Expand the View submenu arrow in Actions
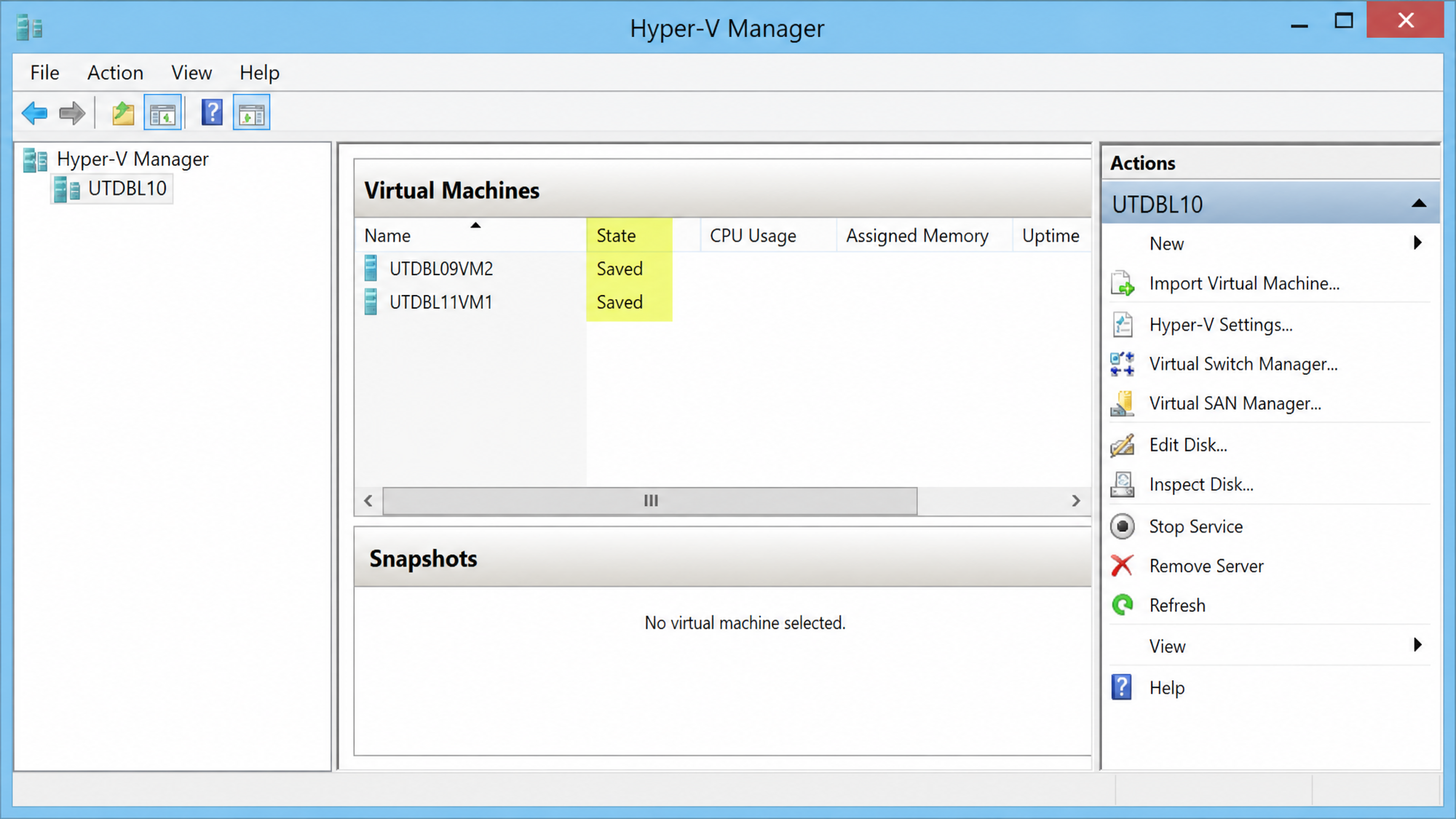 click(1417, 645)
